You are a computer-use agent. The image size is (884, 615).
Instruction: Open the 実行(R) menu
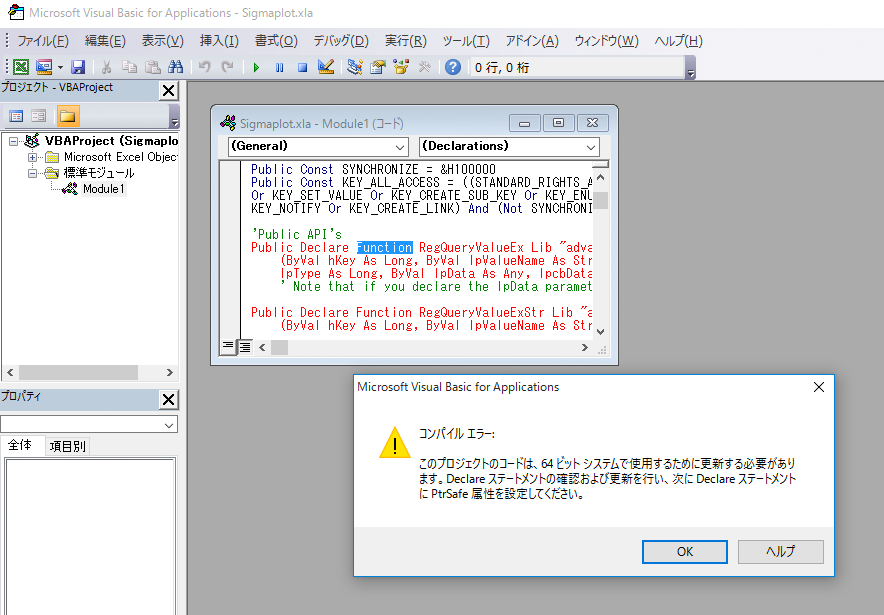[406, 41]
